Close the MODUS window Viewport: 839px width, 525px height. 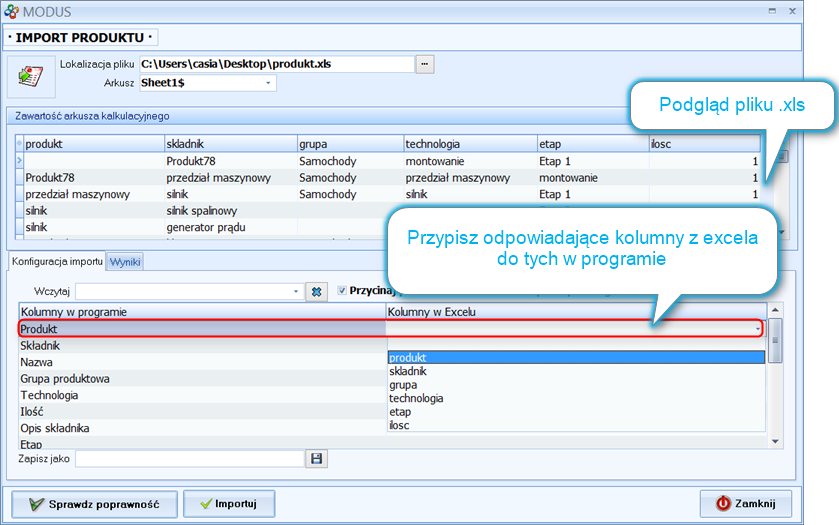tap(792, 11)
